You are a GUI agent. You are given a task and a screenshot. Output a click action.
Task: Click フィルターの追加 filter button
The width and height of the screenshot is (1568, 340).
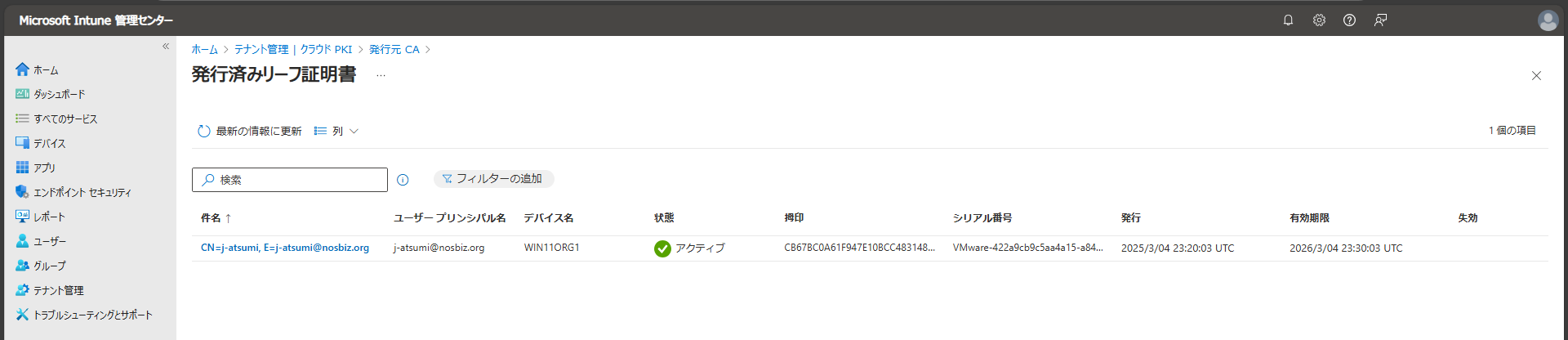(494, 179)
